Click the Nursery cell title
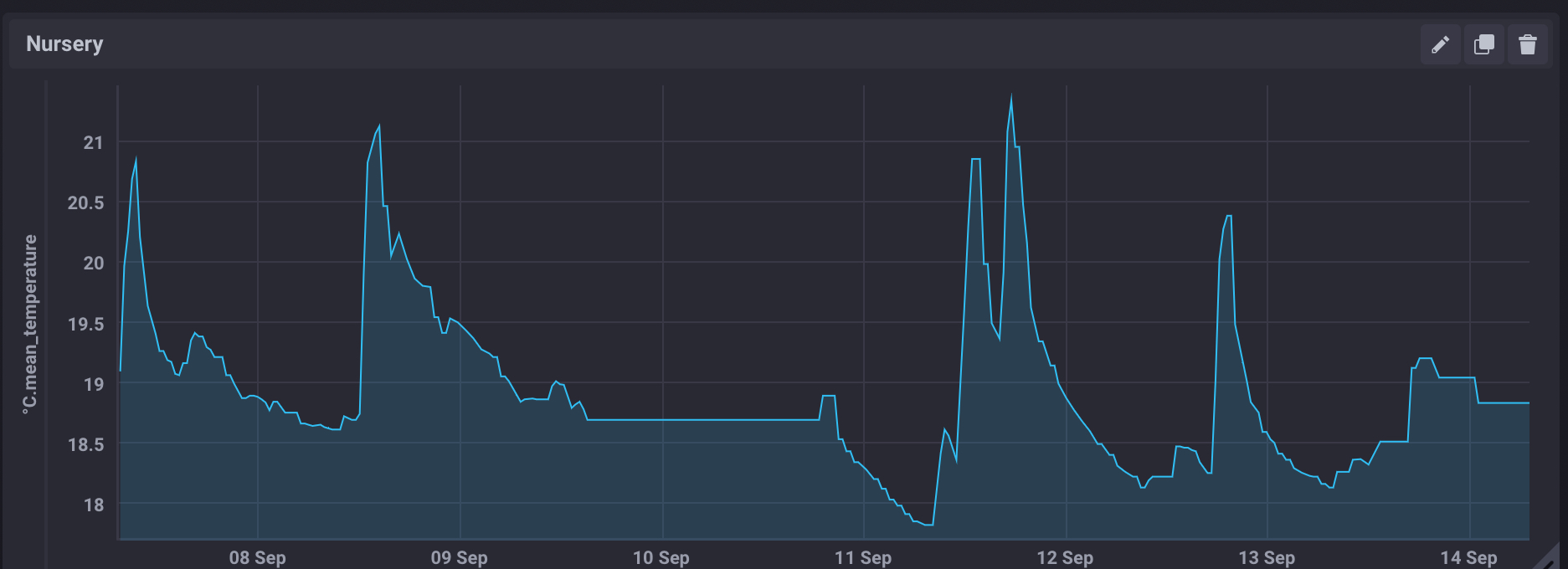This screenshot has width=1568, height=569. pyautogui.click(x=64, y=44)
